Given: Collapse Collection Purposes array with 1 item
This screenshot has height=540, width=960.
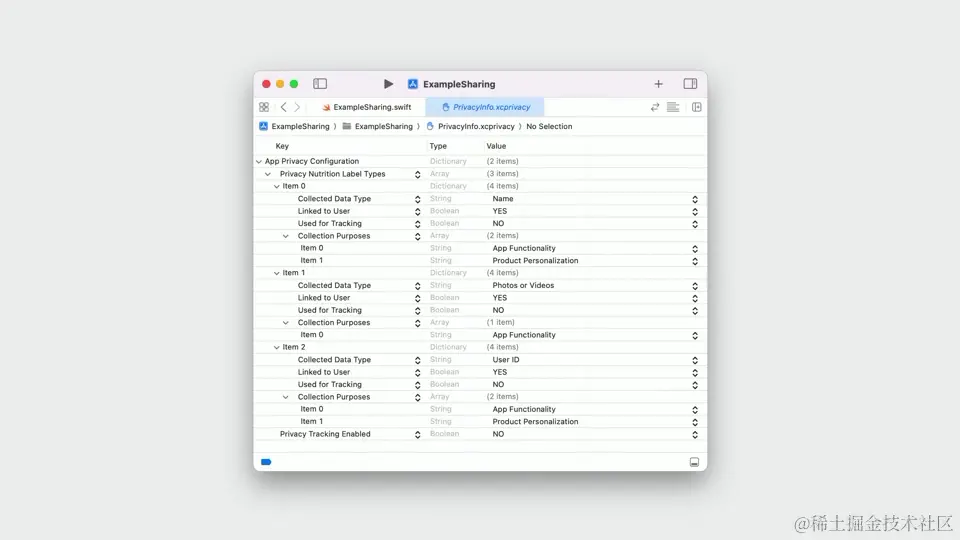Looking at the screenshot, I should coord(286,323).
